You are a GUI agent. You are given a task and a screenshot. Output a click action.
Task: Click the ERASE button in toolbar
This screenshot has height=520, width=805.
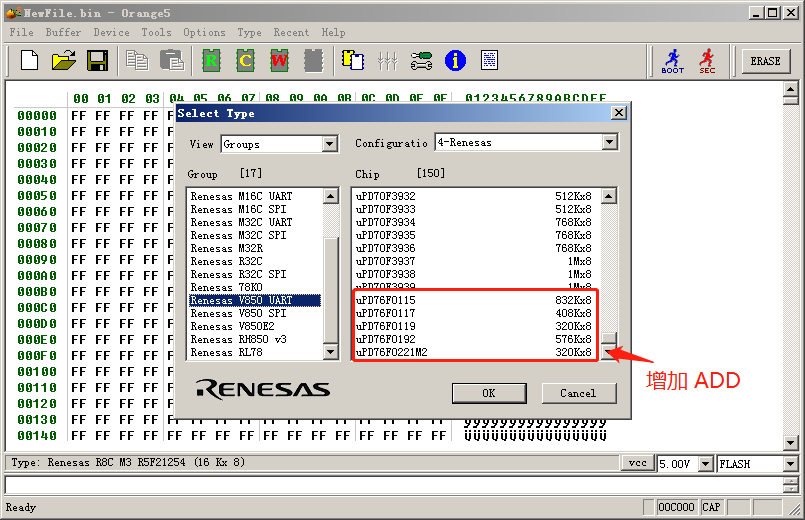click(765, 61)
